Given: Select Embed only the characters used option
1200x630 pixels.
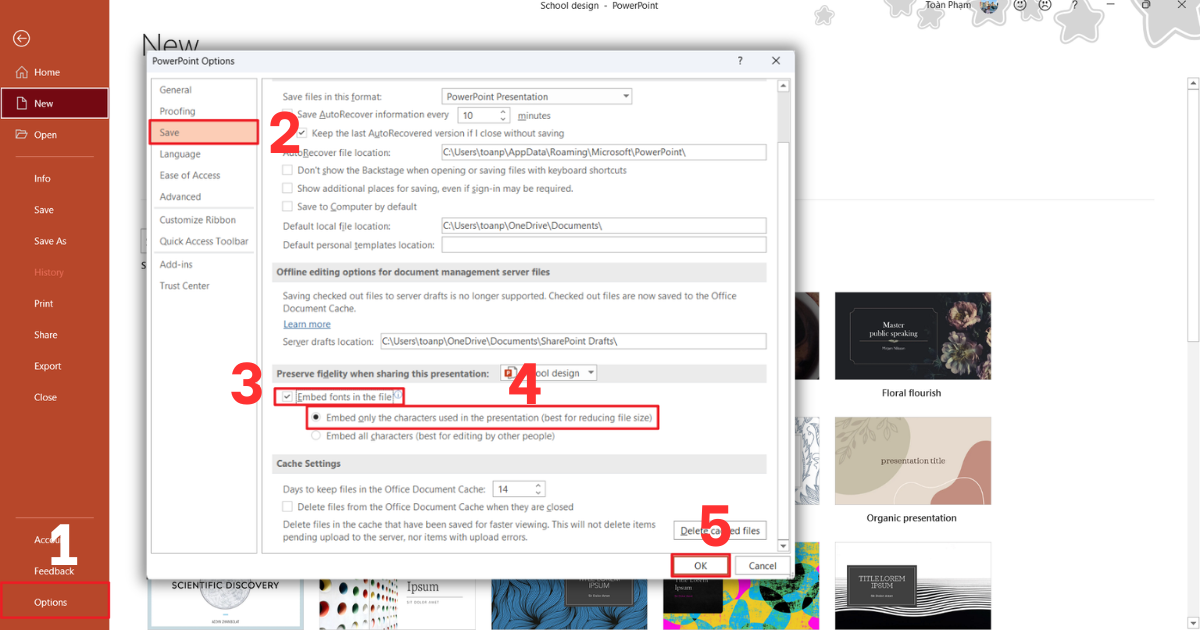Looking at the screenshot, I should pos(317,417).
